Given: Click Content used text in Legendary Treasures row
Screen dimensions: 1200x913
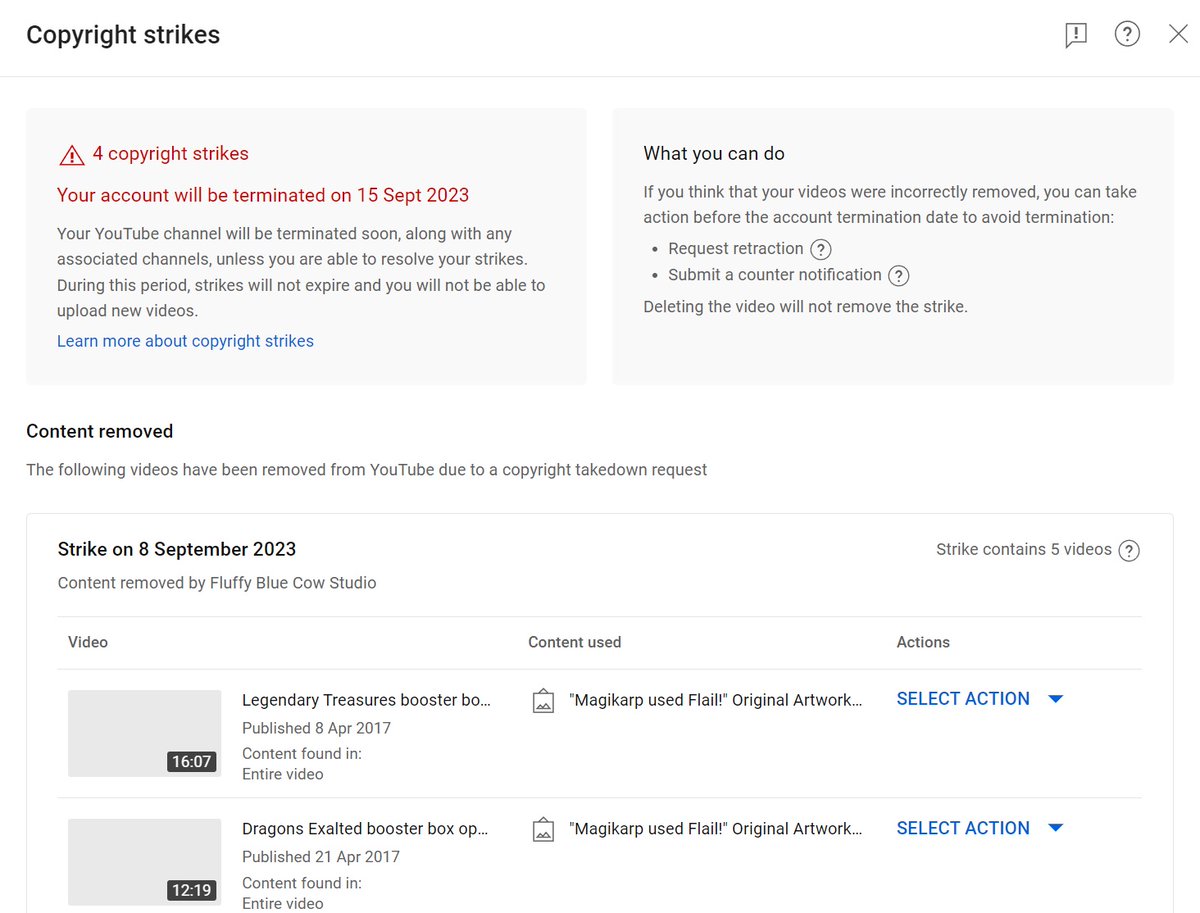Looking at the screenshot, I should click(715, 700).
